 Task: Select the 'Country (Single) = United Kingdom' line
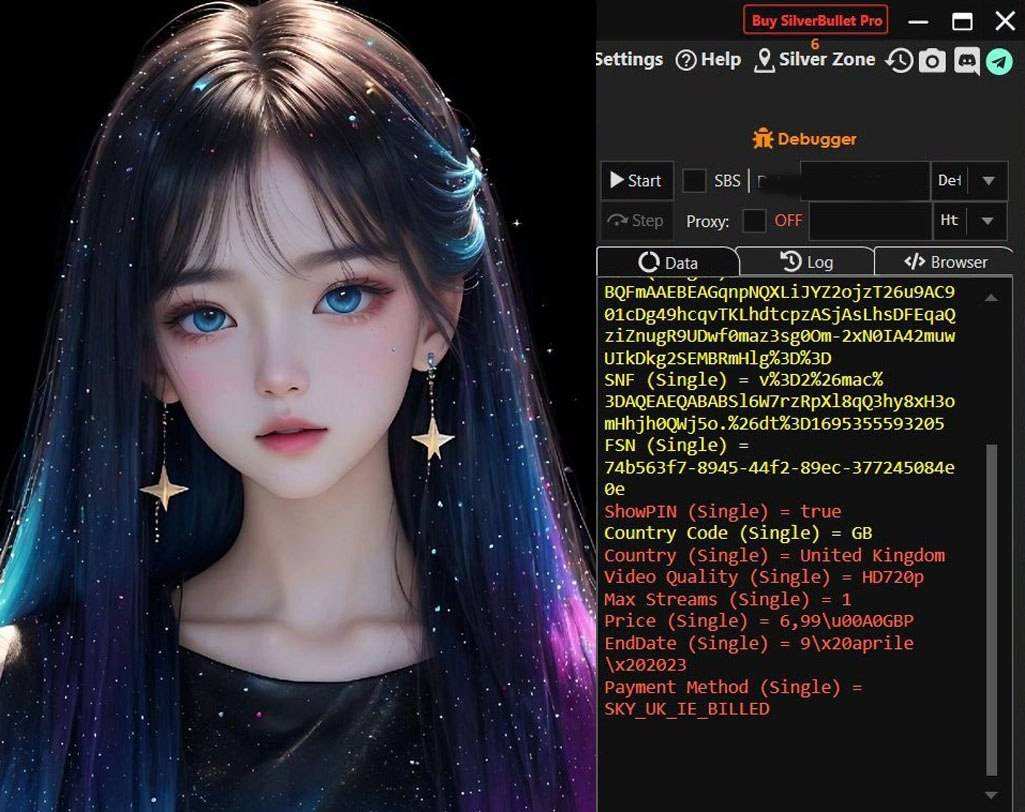point(774,555)
